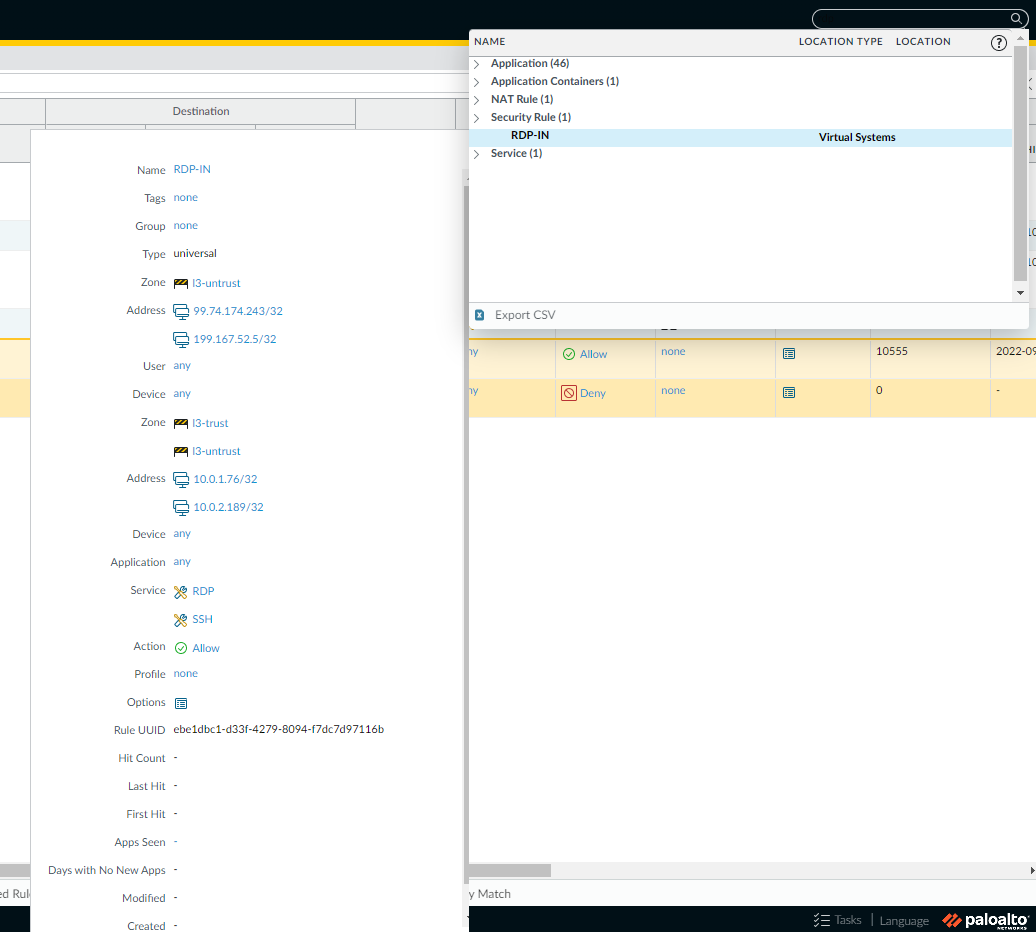Click the Language button in footer
The width and height of the screenshot is (1036, 932).
pyautogui.click(x=903, y=920)
